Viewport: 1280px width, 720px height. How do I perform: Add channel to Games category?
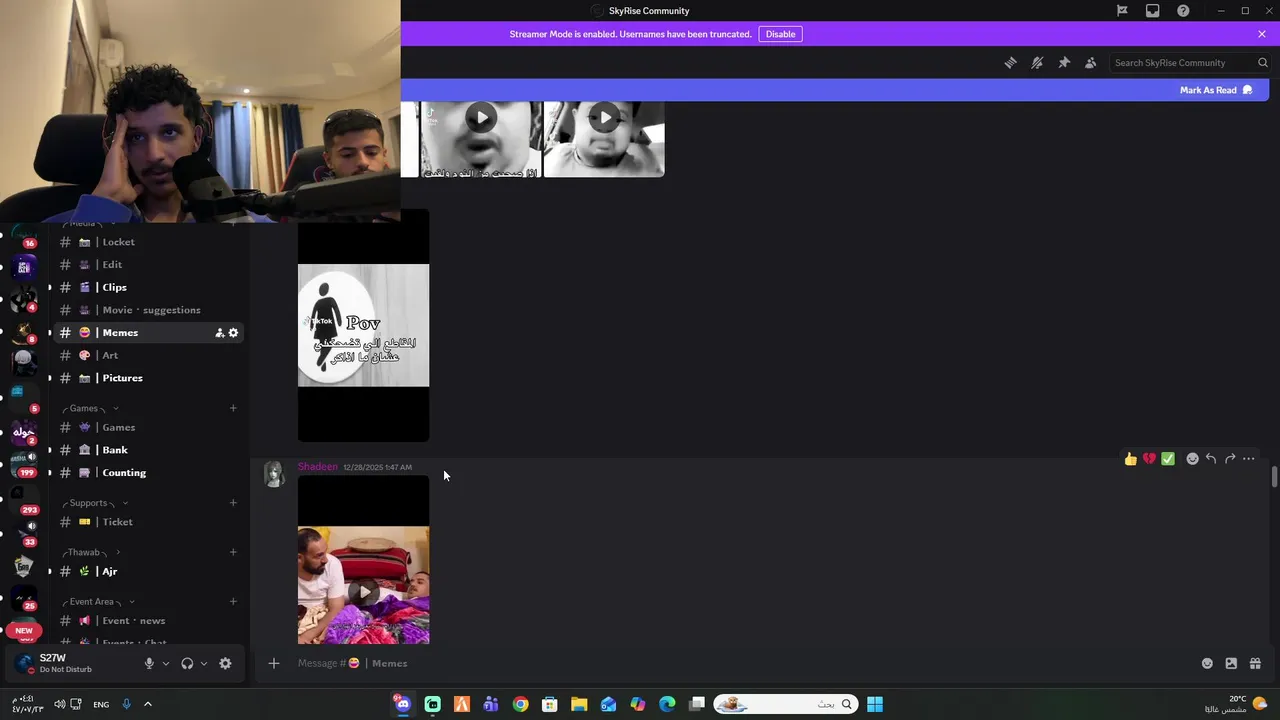click(x=233, y=408)
